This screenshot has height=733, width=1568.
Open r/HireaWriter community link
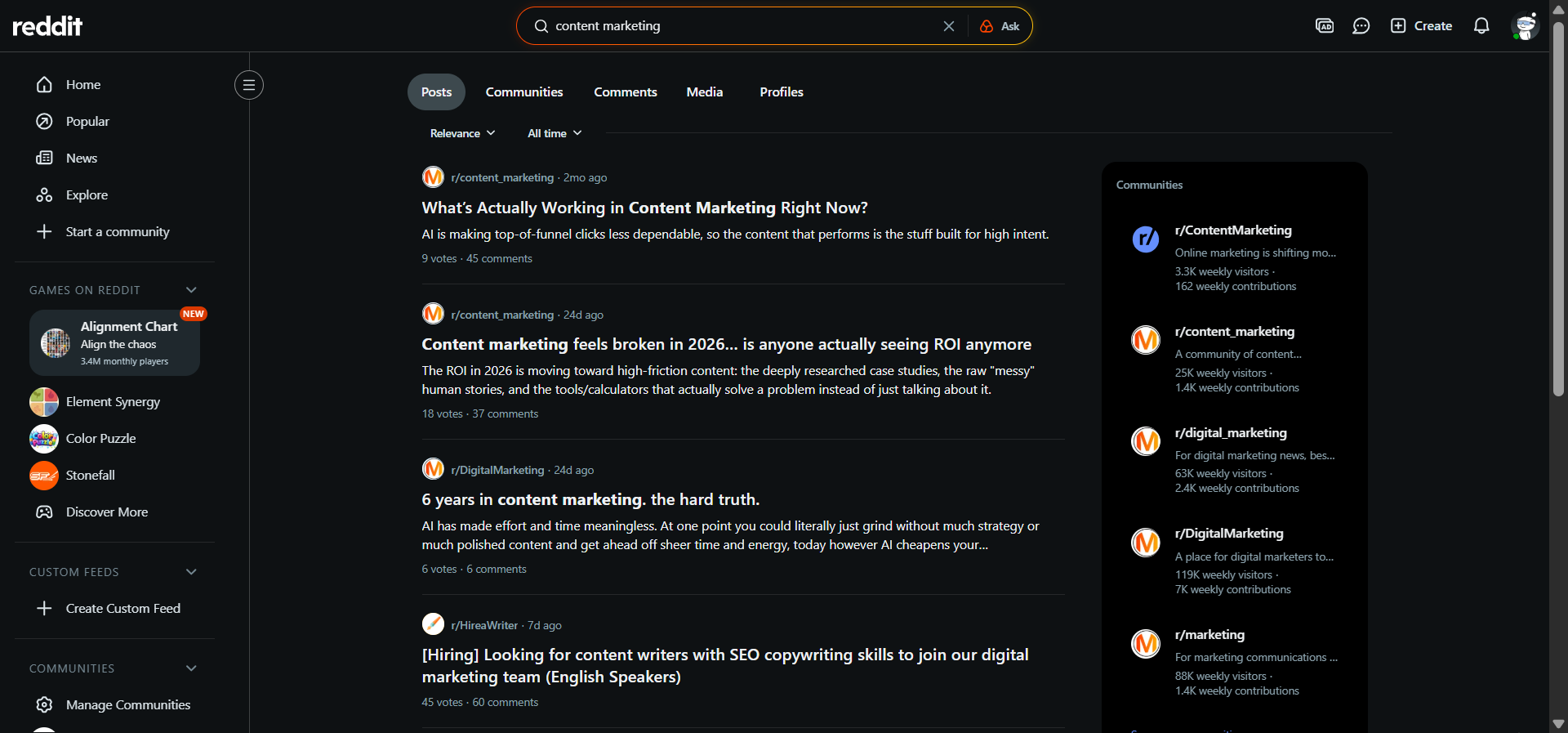[484, 625]
